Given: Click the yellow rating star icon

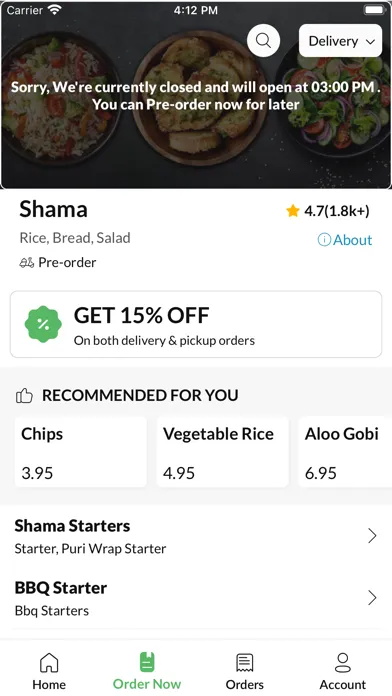Looking at the screenshot, I should [293, 211].
